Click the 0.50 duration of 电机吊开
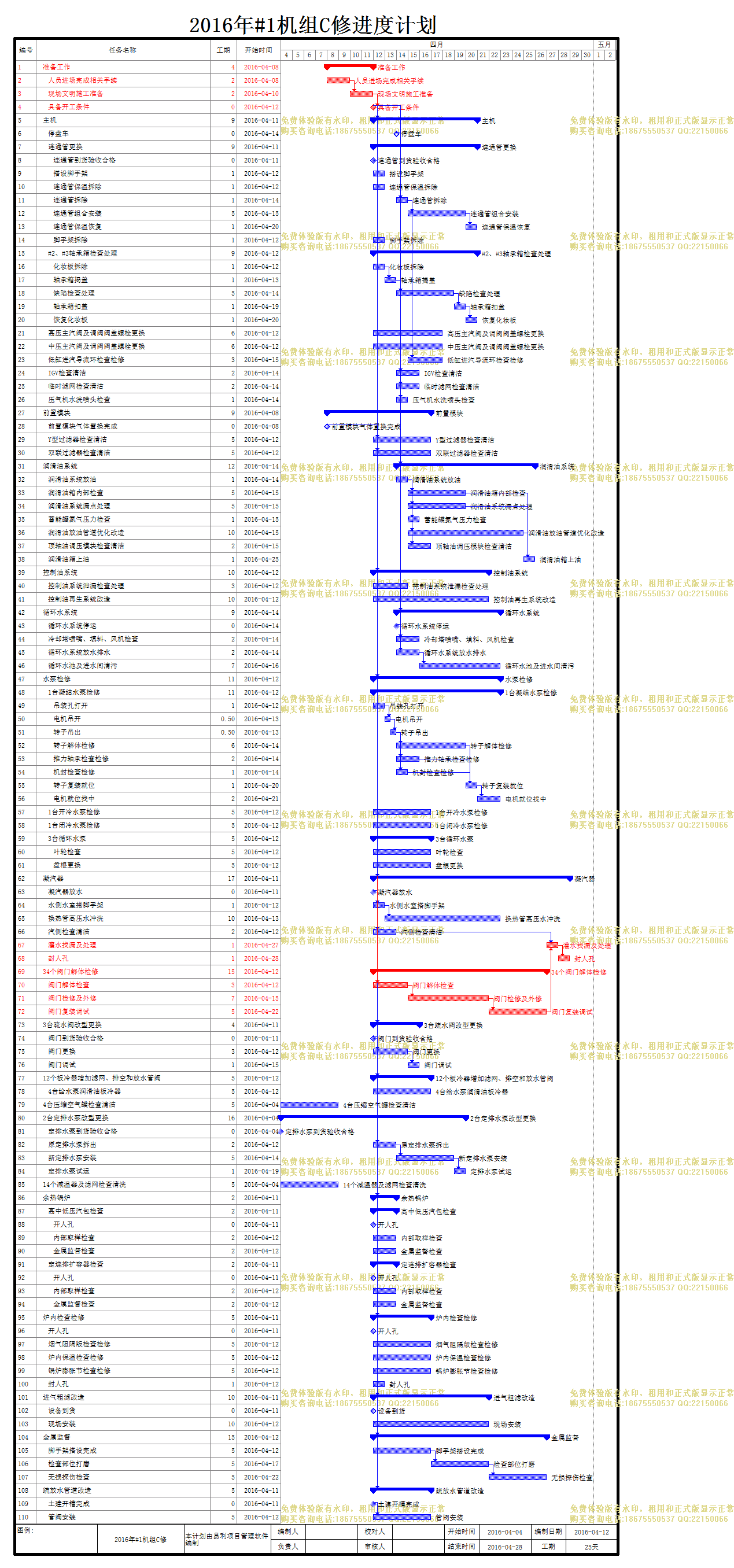 tap(228, 719)
